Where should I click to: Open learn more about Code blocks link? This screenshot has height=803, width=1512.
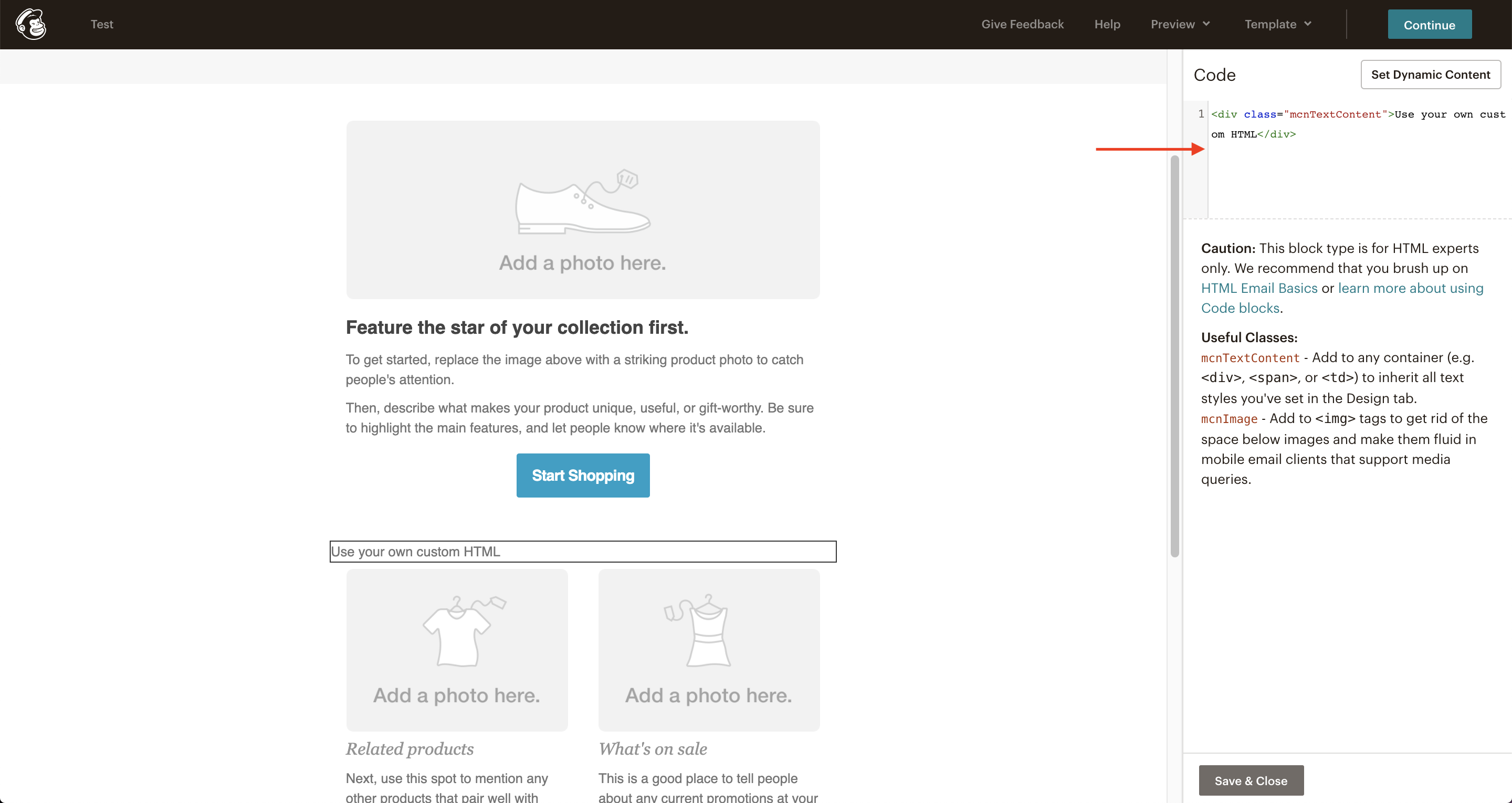(1342, 298)
